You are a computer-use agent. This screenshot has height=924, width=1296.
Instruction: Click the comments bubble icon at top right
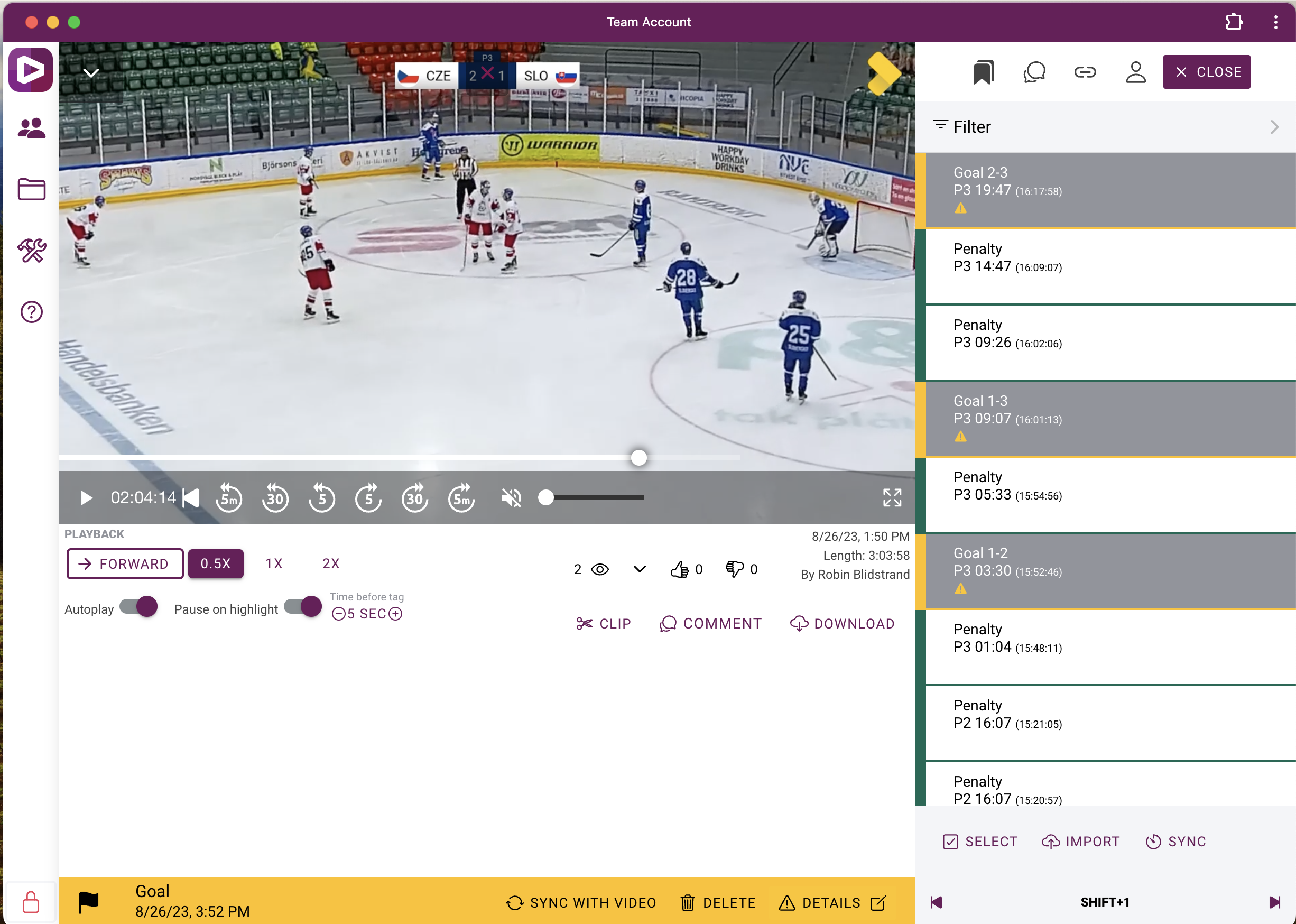[1034, 72]
